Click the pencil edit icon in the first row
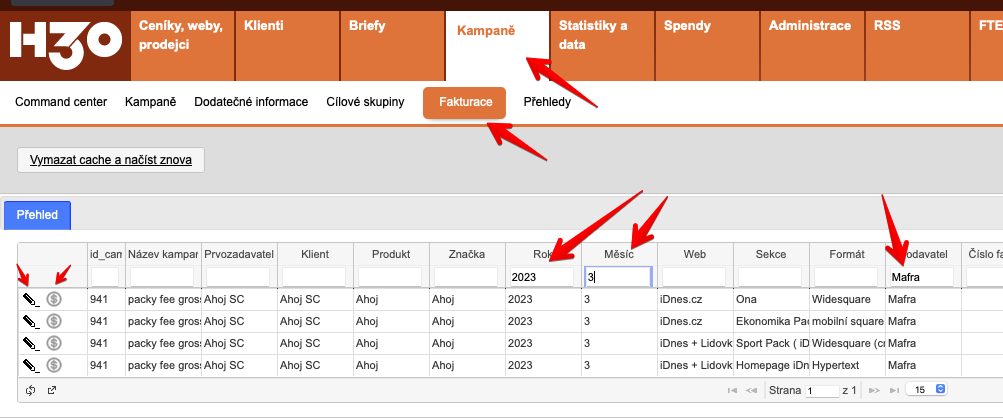Screen dimensions: 1003x418 pyautogui.click(x=31, y=298)
